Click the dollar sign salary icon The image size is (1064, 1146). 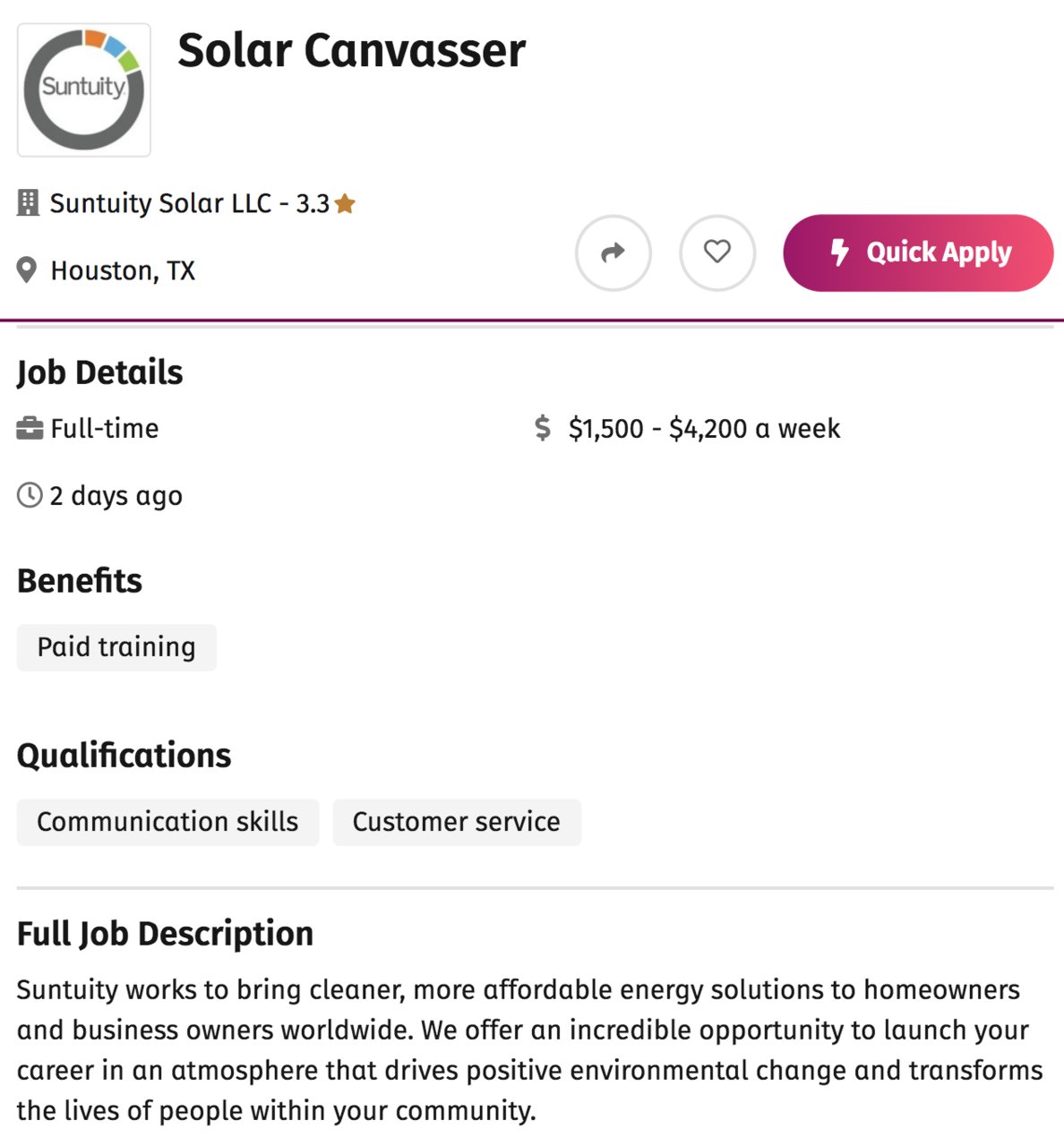point(543,428)
